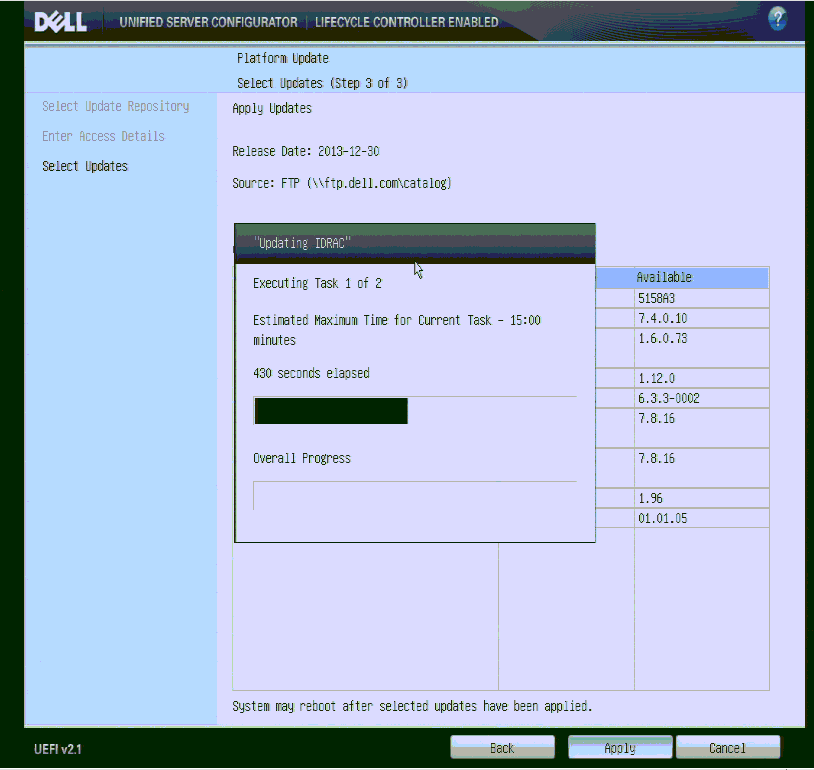814x770 pixels.
Task: Cancel the platform update wizard
Action: click(x=727, y=748)
